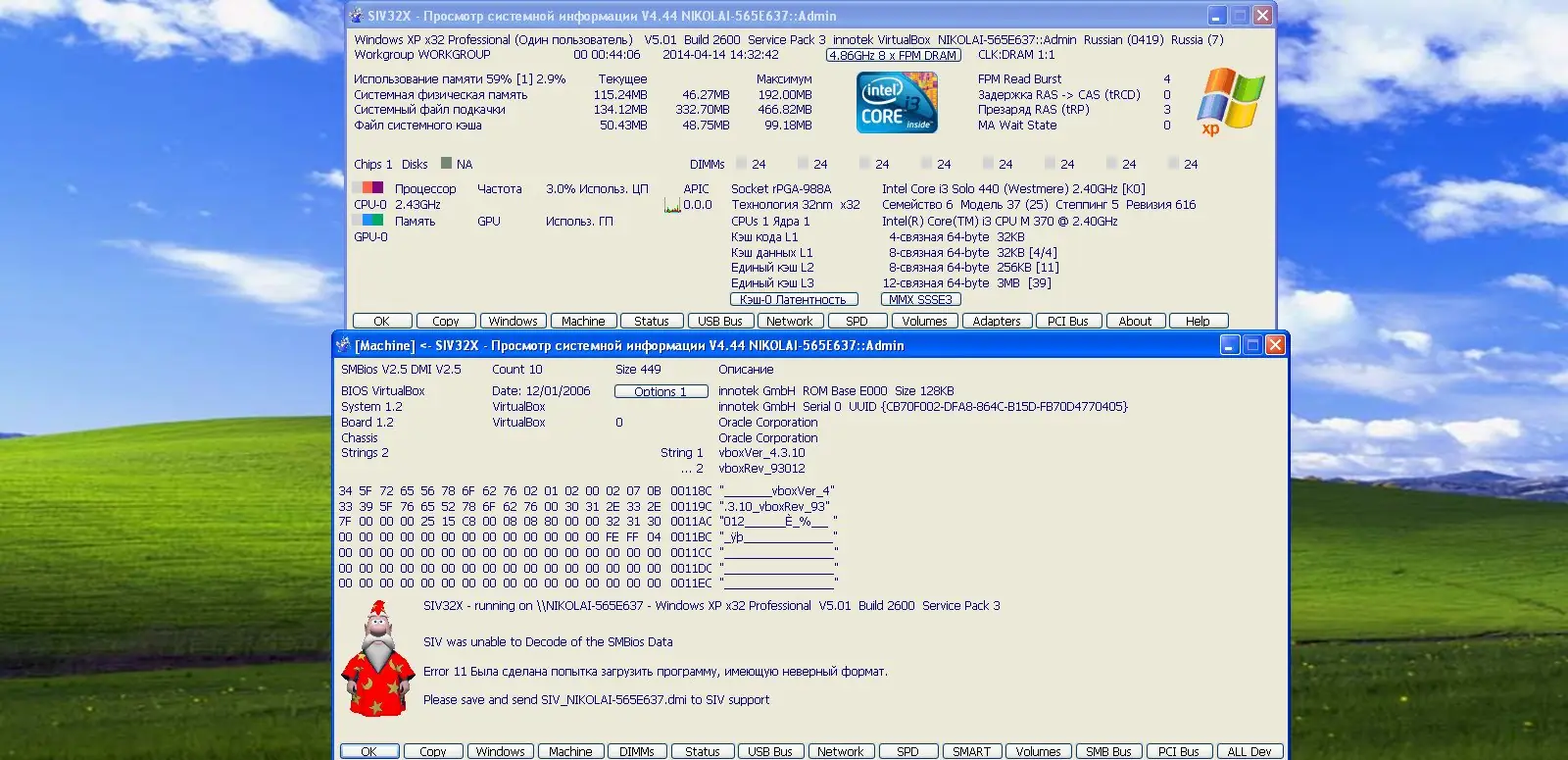The image size is (1568, 760).
Task: Click the 'CLK:DRAM 1:1' text
Action: (x=1016, y=55)
